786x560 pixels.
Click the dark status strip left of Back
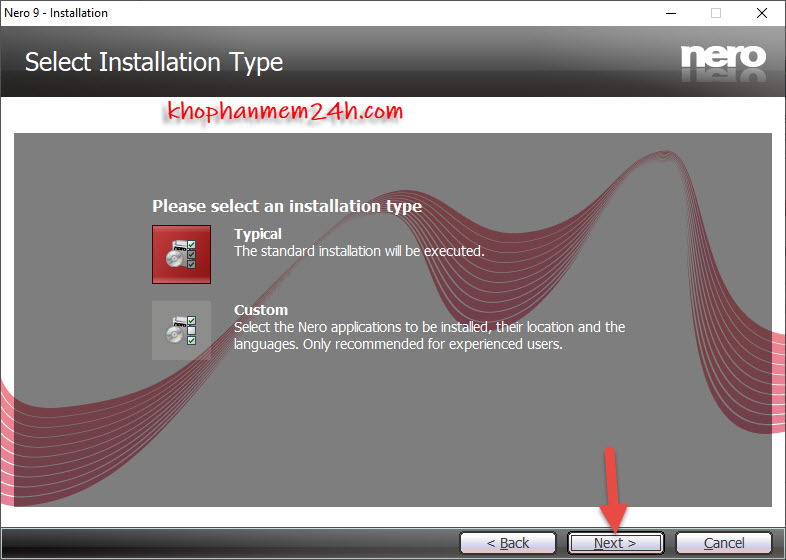(230, 543)
